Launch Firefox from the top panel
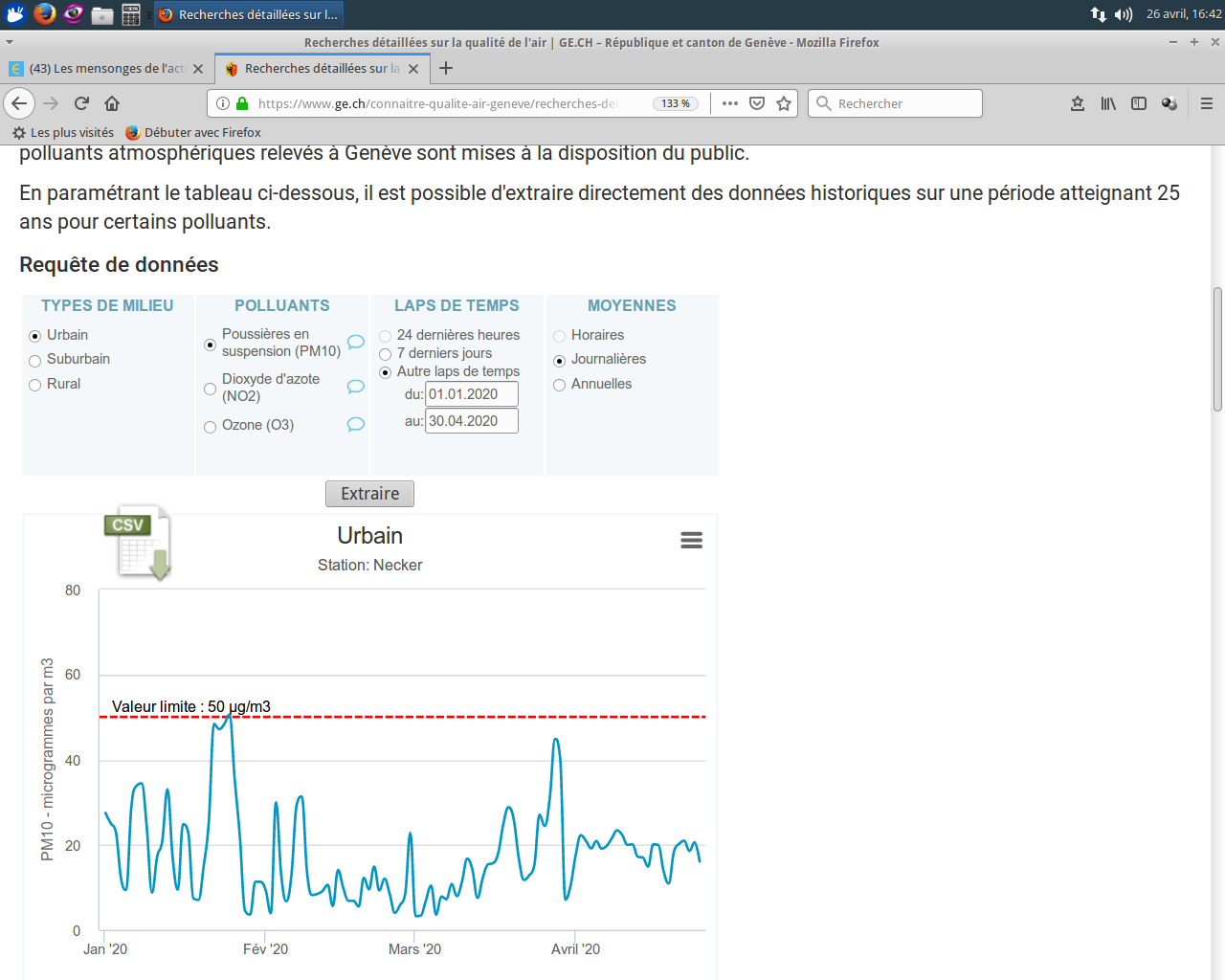This screenshot has height=980, width=1225. click(44, 14)
